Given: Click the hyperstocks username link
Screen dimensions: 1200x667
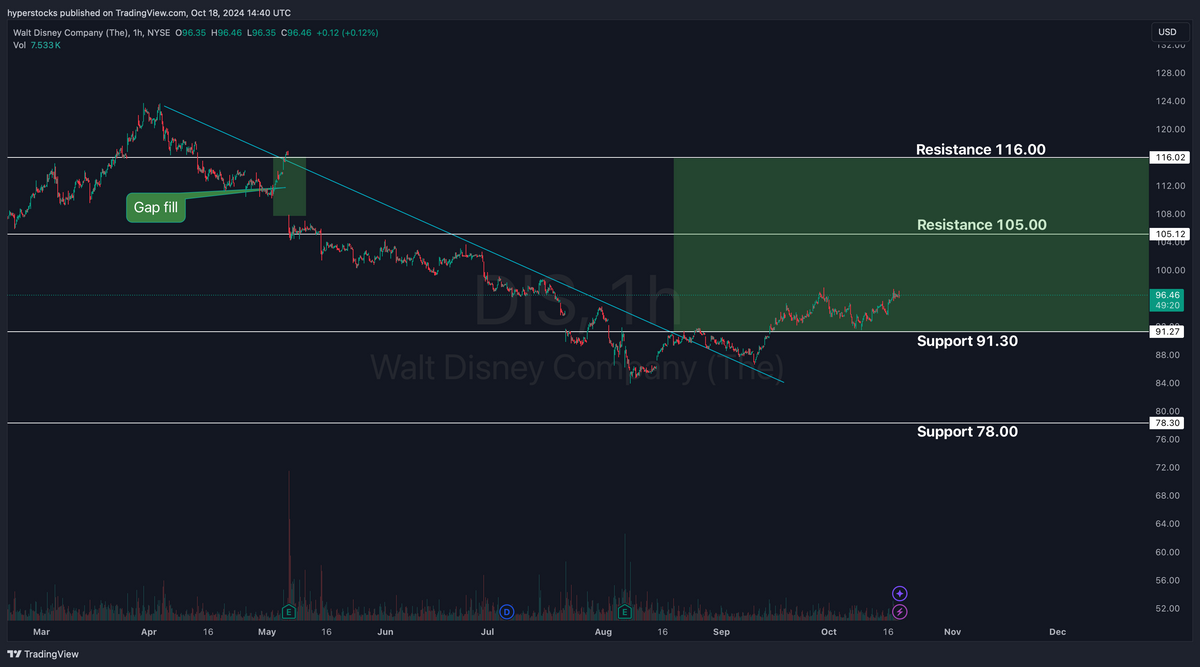Looking at the screenshot, I should click(32, 13).
